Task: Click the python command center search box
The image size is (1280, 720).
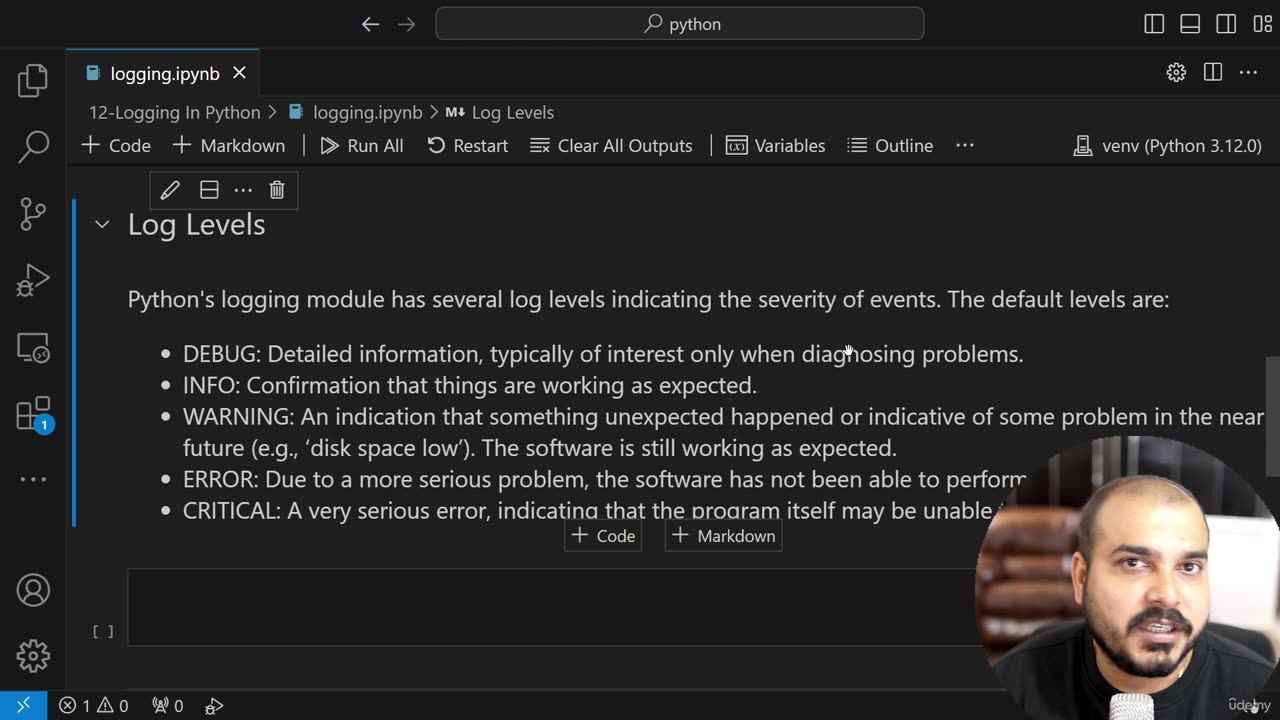Action: [x=680, y=24]
